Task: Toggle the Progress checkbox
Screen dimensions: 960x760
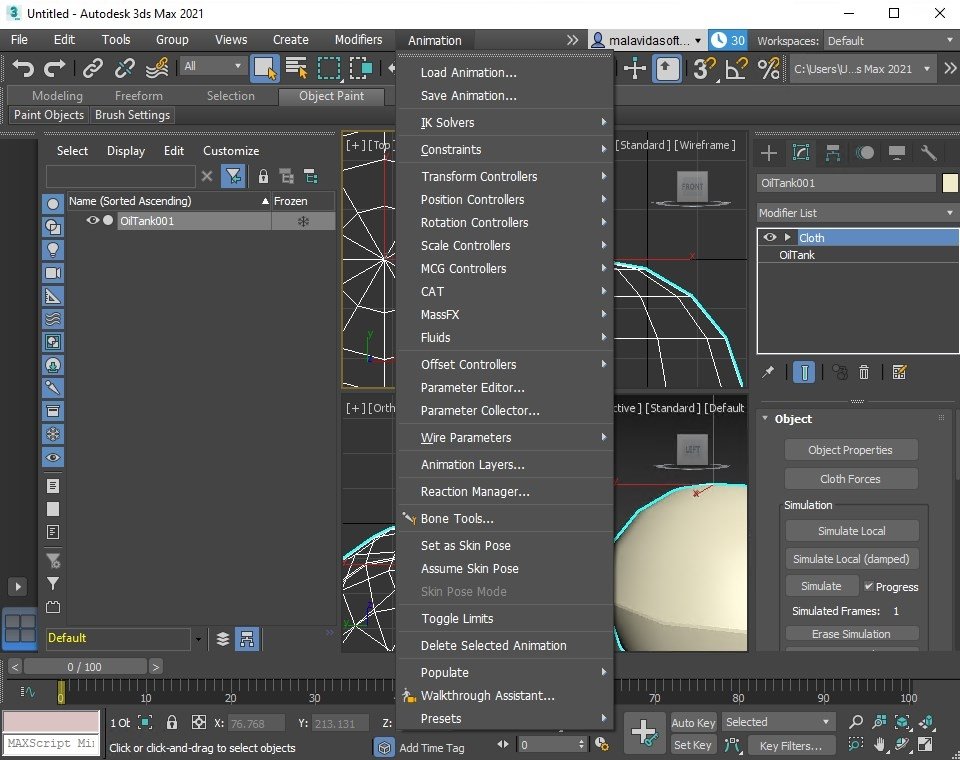Action: click(x=868, y=587)
